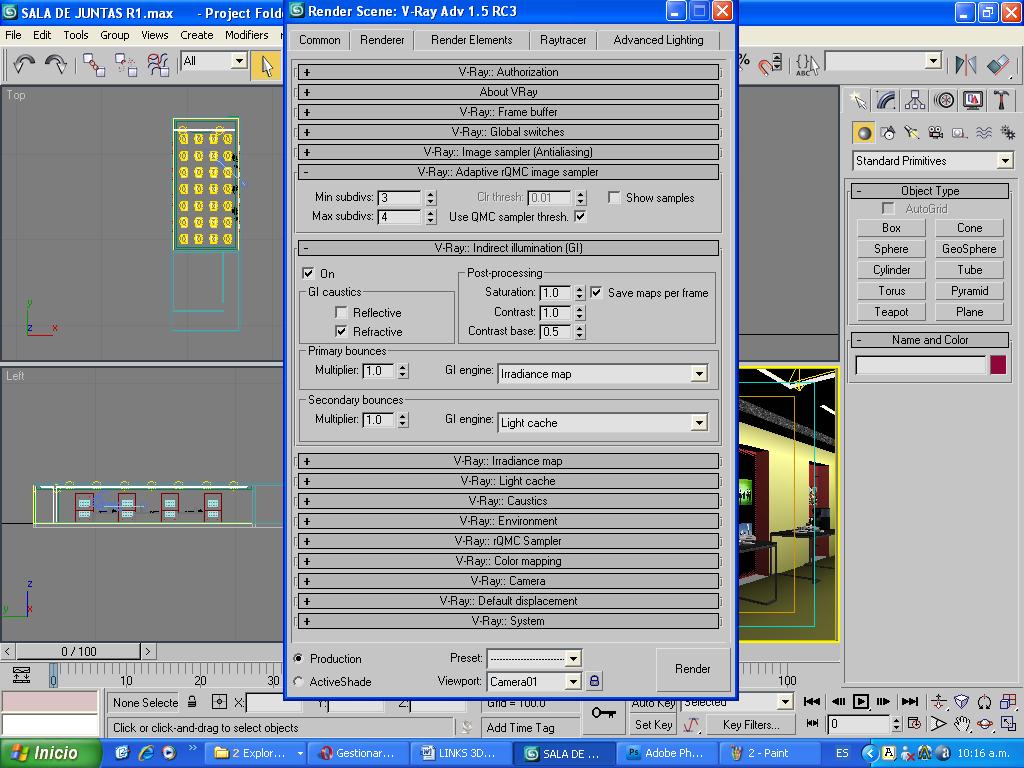Open the Create panel tab icon
The height and width of the screenshot is (768, 1024).
pos(857,100)
